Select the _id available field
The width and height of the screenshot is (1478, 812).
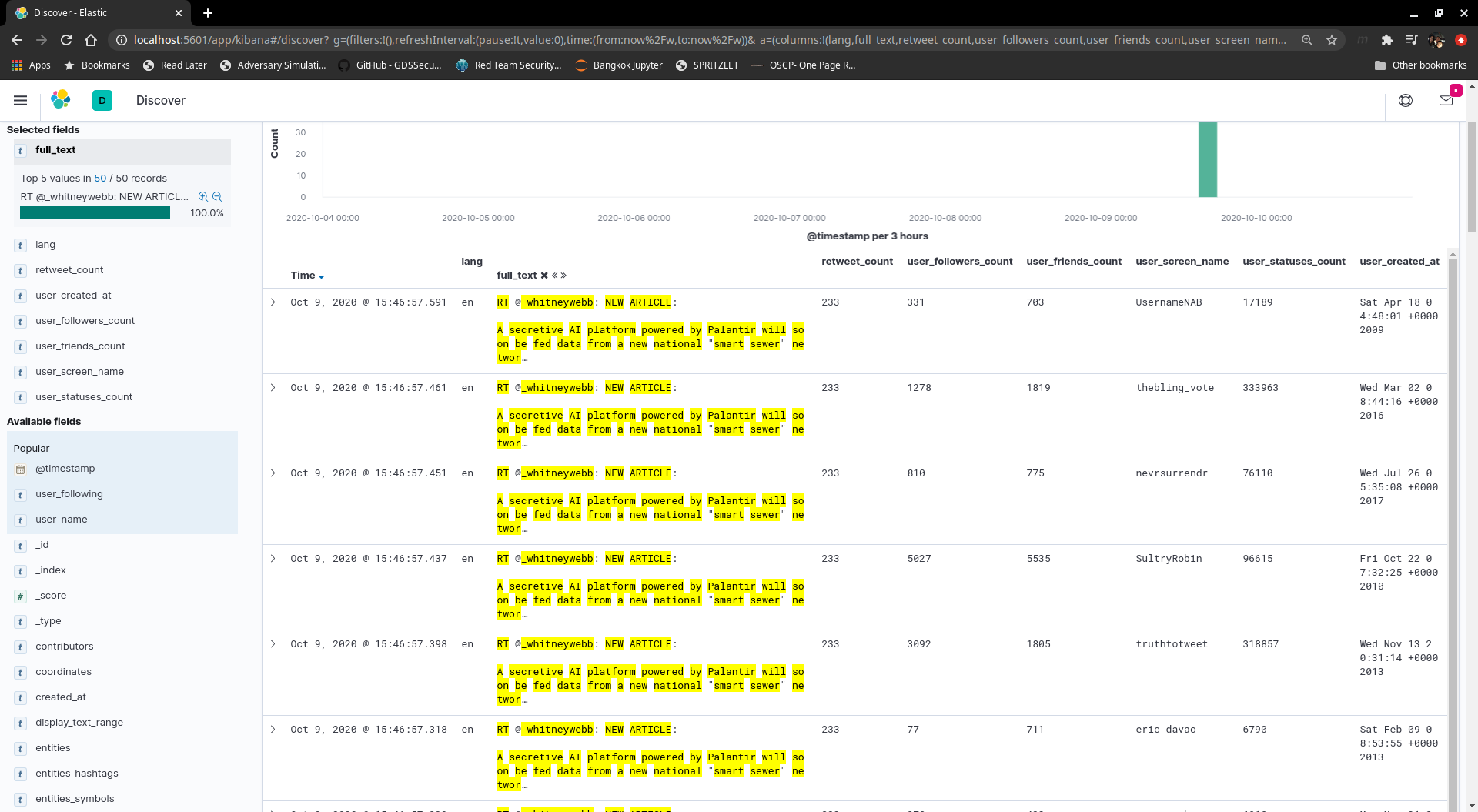tap(42, 545)
